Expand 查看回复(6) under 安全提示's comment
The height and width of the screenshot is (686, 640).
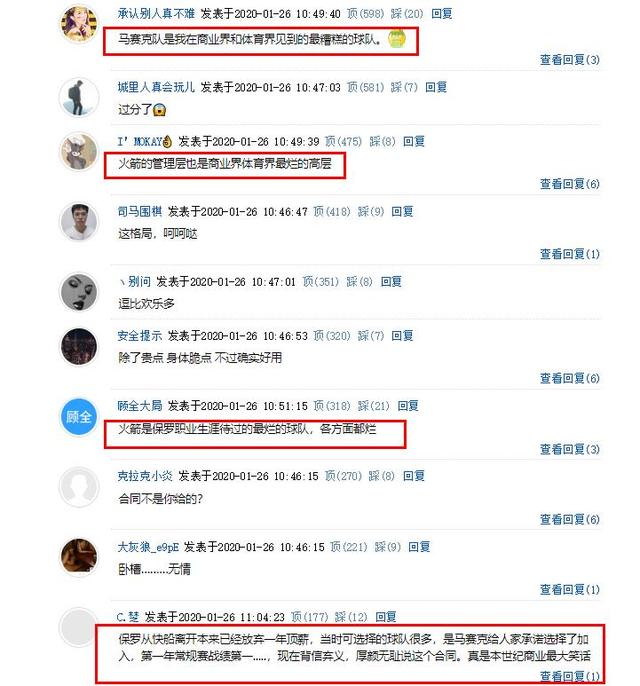pyautogui.click(x=570, y=378)
